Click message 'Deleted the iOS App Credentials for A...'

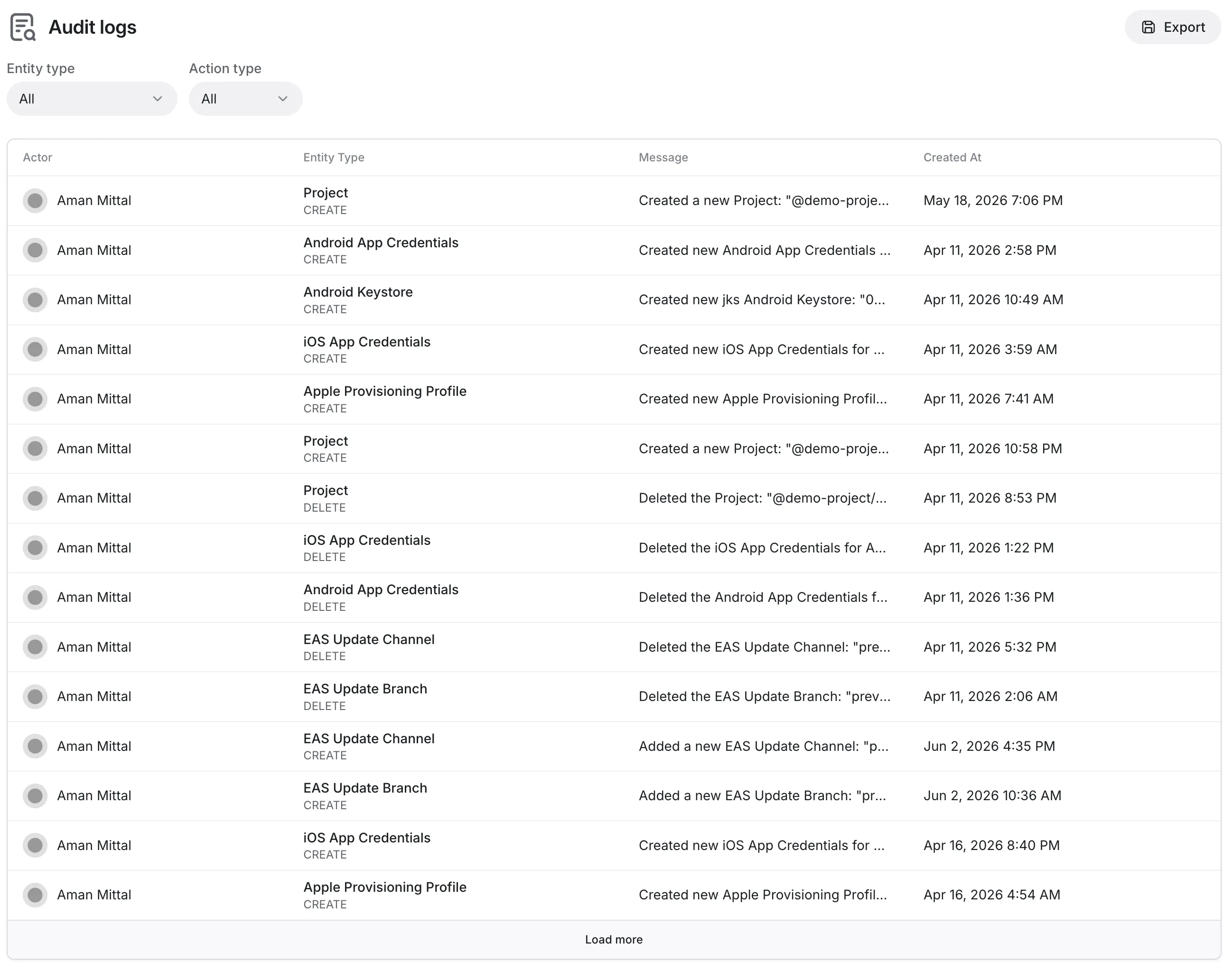tap(763, 548)
